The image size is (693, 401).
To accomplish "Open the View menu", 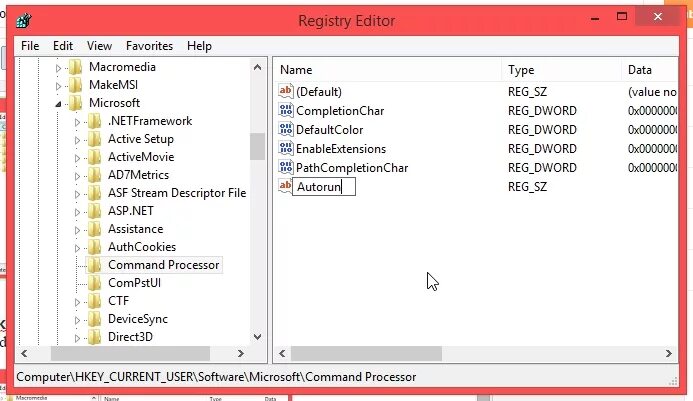I will pyautogui.click(x=99, y=46).
